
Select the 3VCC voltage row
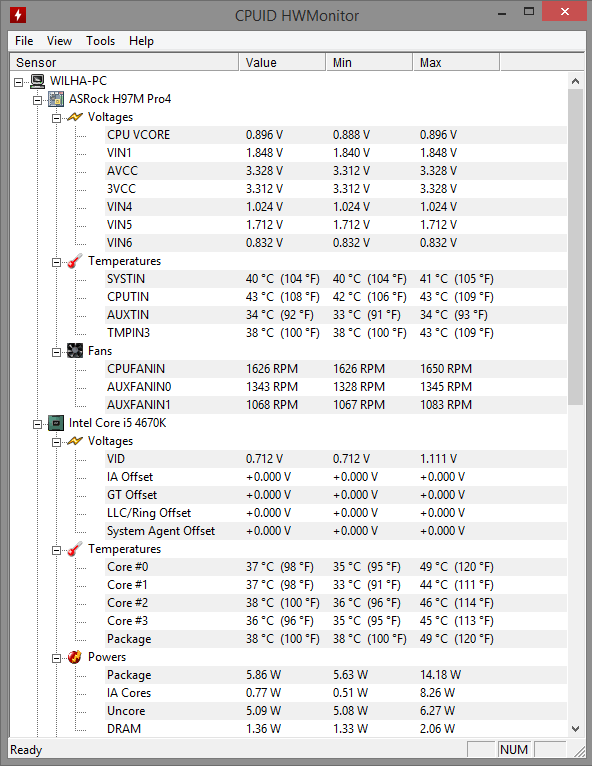click(x=336, y=189)
